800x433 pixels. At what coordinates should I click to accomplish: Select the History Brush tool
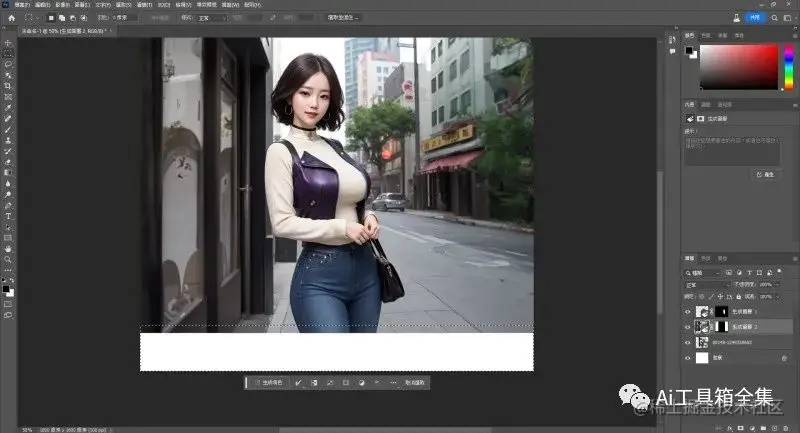pos(8,151)
